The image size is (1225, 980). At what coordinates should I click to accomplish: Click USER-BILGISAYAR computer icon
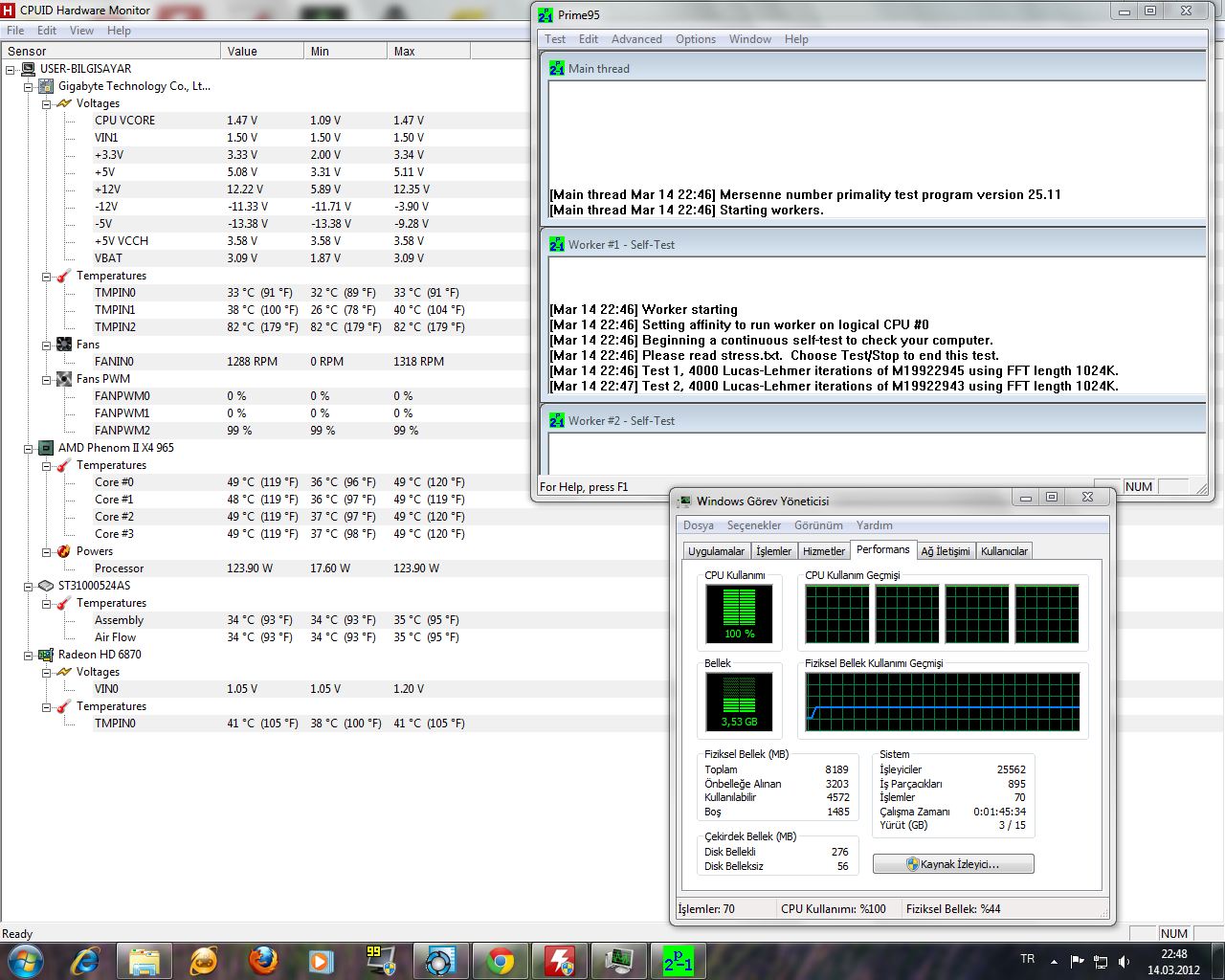pyautogui.click(x=28, y=69)
